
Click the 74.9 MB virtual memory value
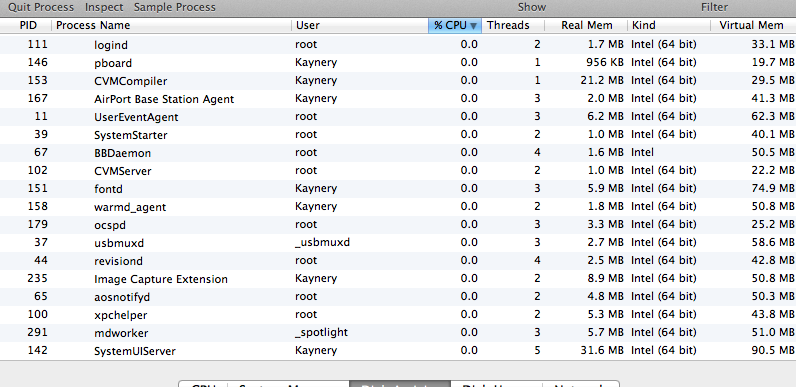773,188
